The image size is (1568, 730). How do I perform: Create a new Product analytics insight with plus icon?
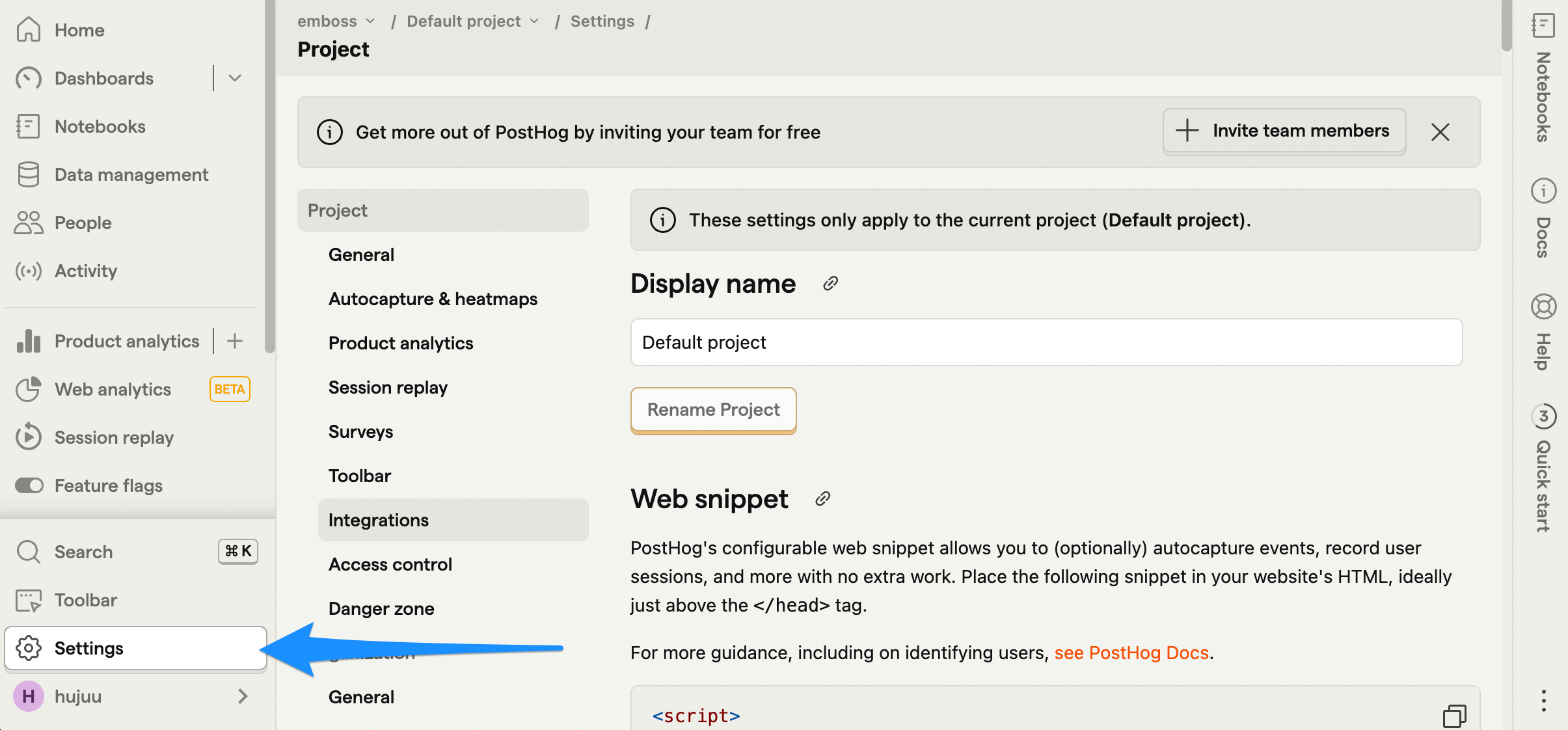(x=234, y=340)
